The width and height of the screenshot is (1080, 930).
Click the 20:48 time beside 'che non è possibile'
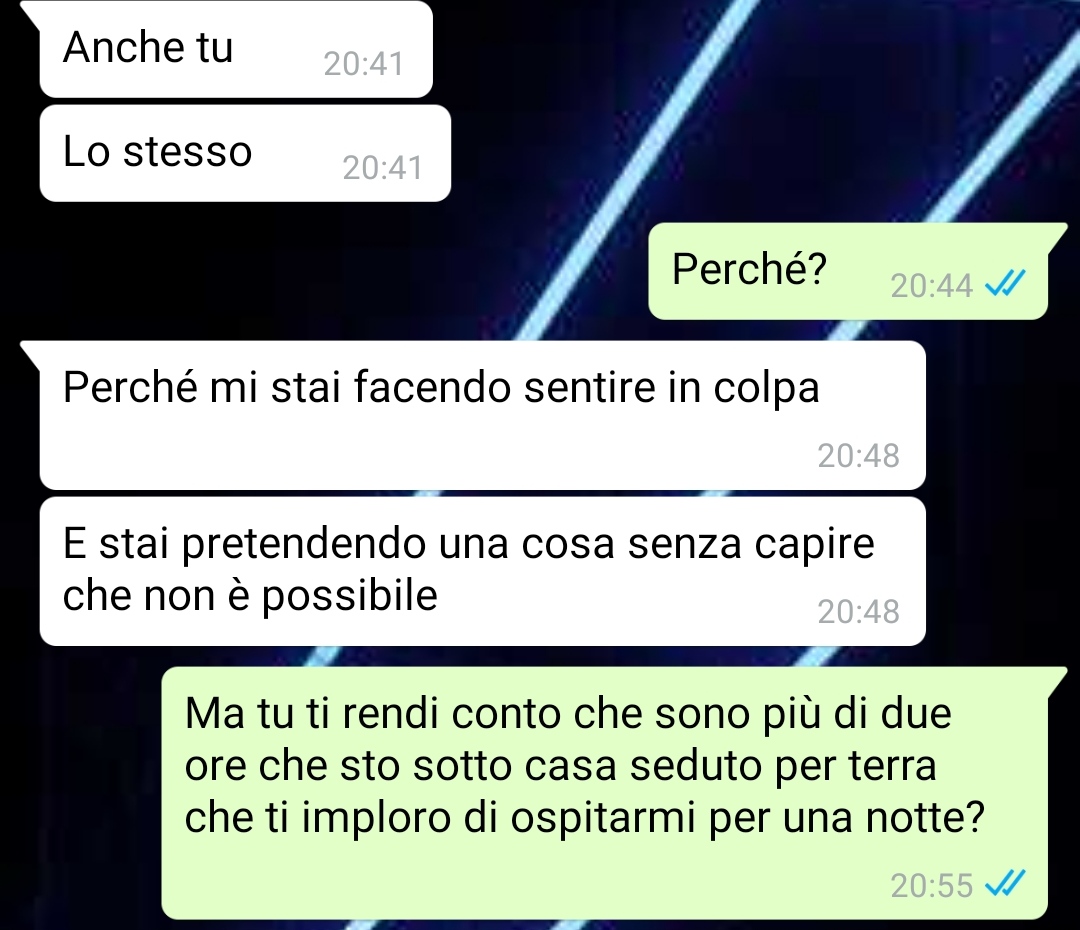[859, 612]
